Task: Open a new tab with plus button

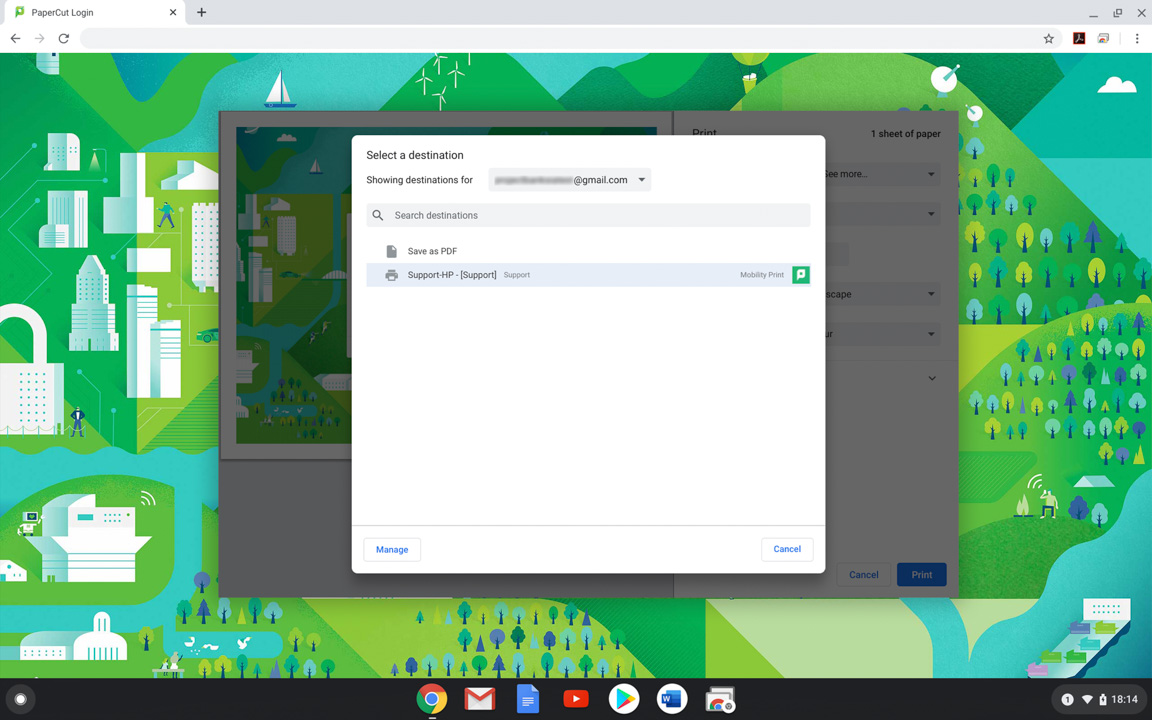Action: pyautogui.click(x=201, y=12)
